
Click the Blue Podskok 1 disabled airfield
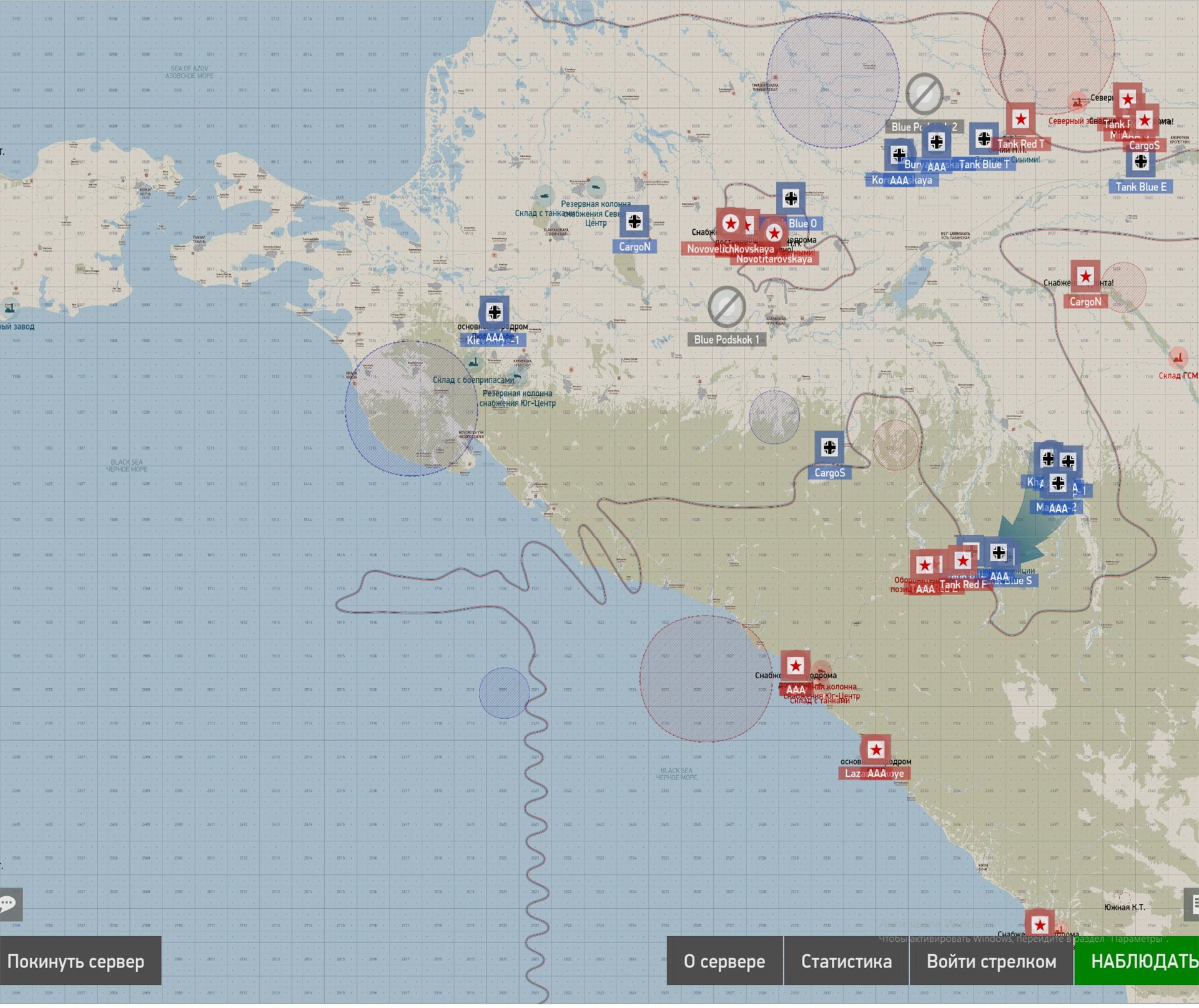coord(726,307)
